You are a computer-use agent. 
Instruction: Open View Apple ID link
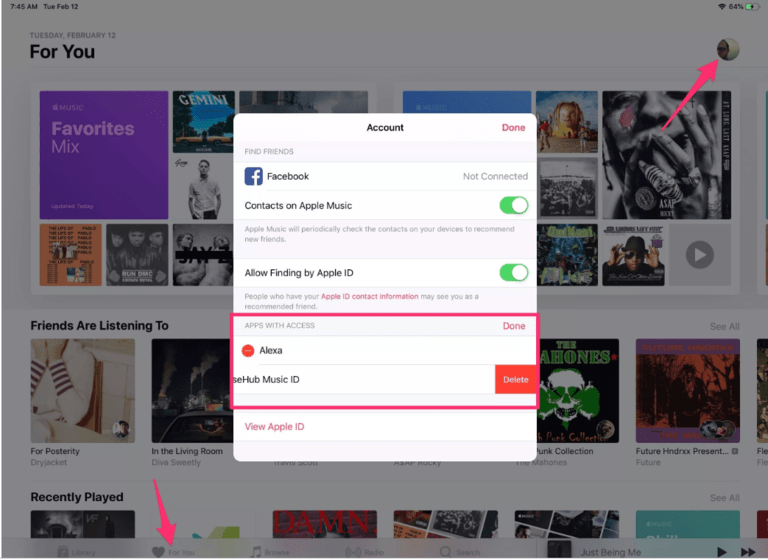click(x=274, y=427)
